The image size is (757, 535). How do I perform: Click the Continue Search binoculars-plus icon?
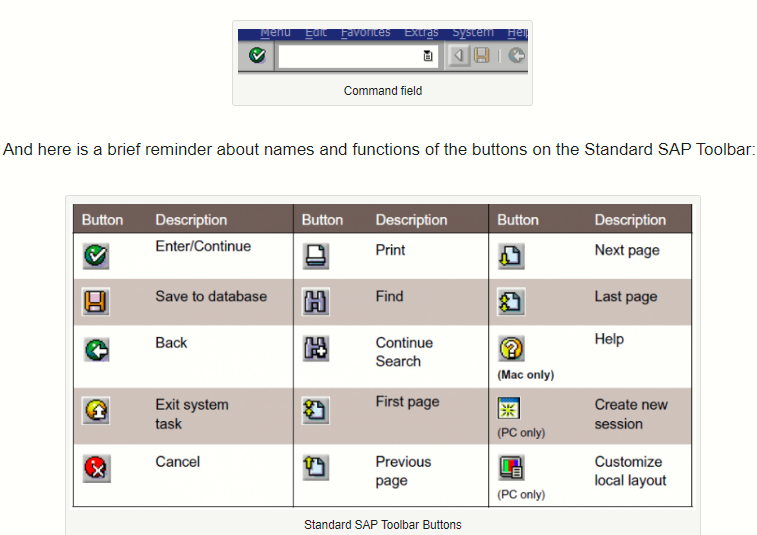tap(316, 348)
